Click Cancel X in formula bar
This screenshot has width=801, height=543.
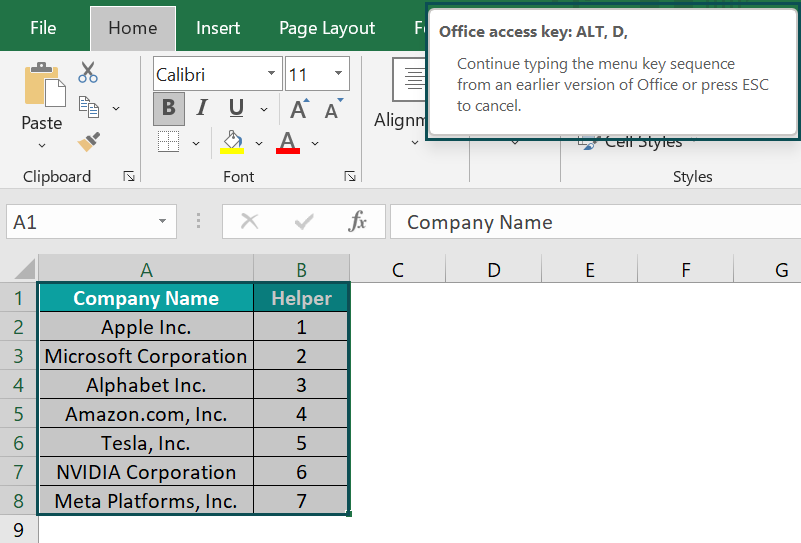[249, 222]
